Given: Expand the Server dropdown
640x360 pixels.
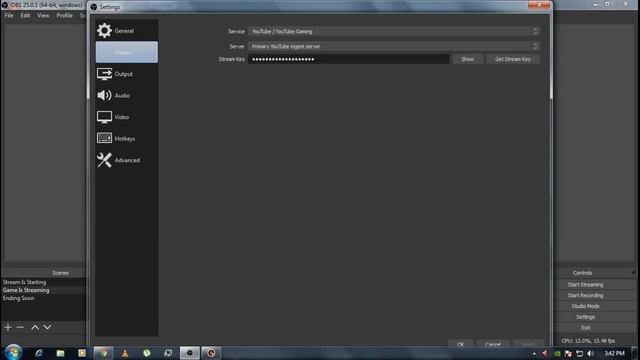Looking at the screenshot, I should (x=393, y=46).
